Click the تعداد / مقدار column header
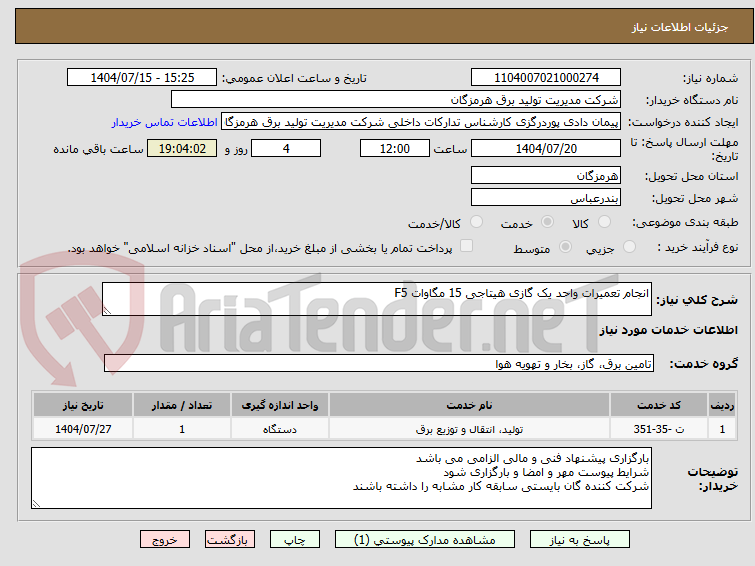 pyautogui.click(x=182, y=405)
